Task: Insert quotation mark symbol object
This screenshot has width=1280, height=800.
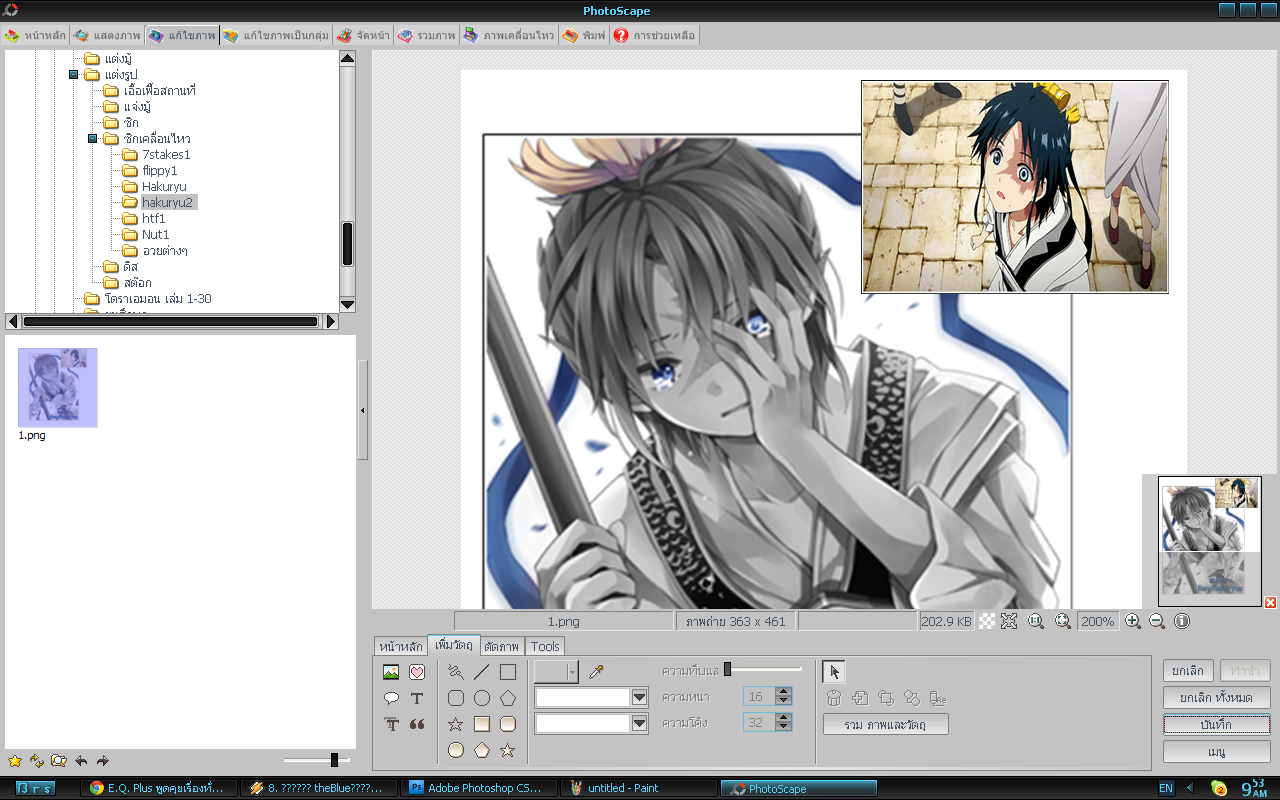Action: (417, 724)
